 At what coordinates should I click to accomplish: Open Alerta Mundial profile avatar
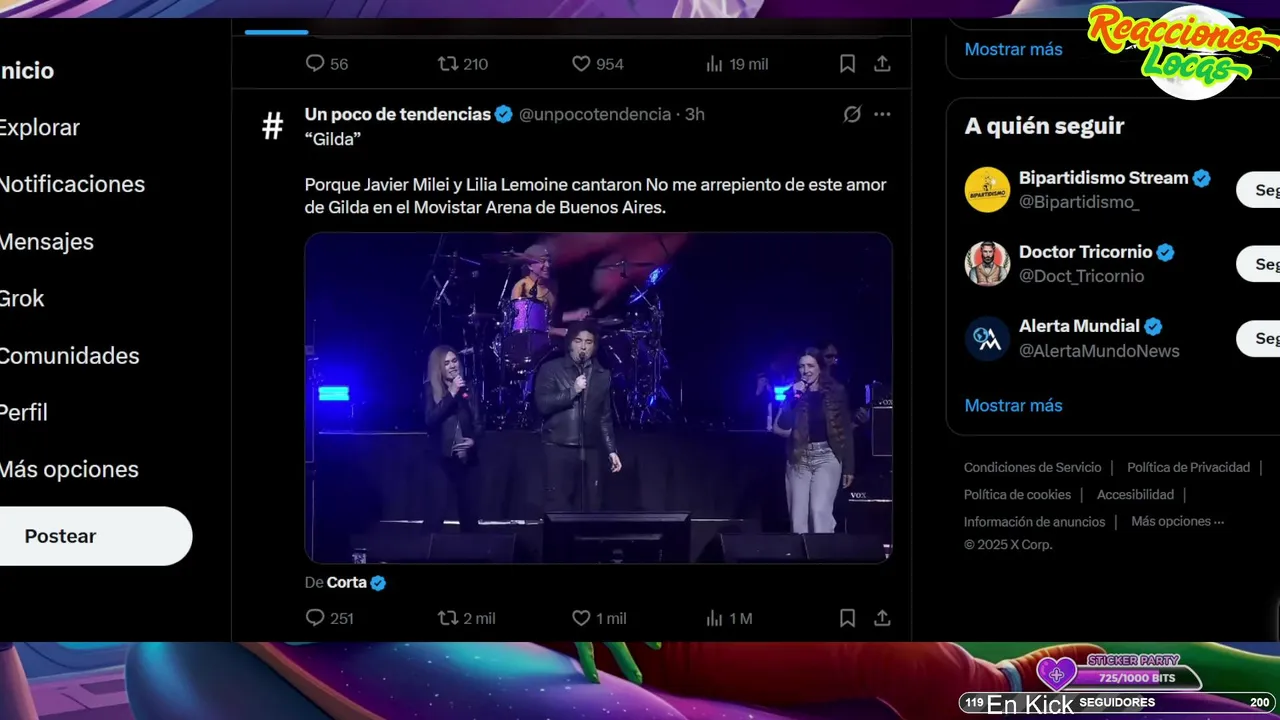(987, 338)
